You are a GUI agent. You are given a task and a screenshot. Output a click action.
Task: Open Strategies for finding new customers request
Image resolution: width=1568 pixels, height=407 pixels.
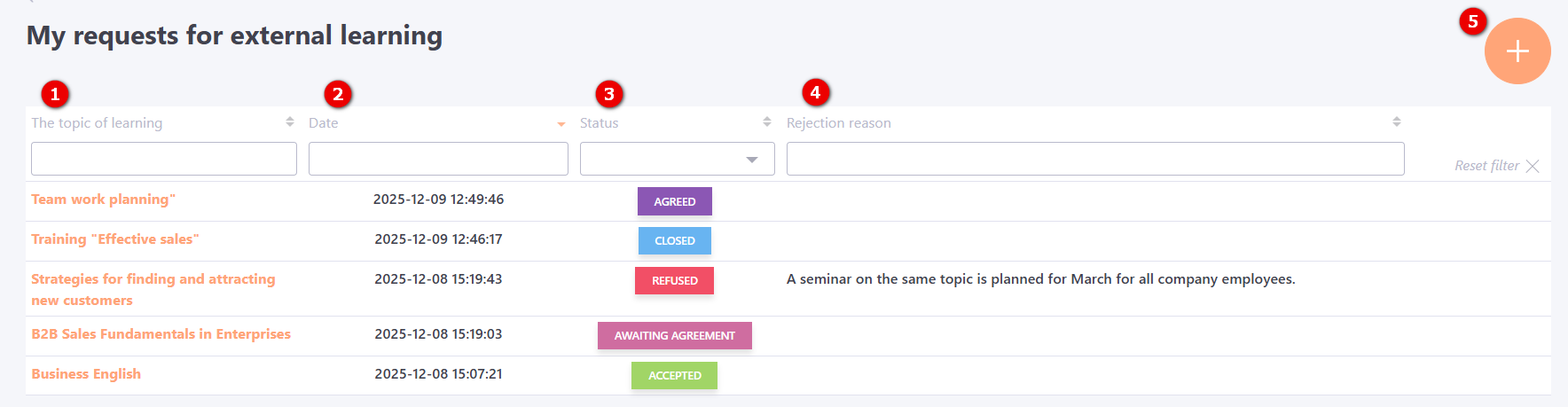click(x=153, y=279)
